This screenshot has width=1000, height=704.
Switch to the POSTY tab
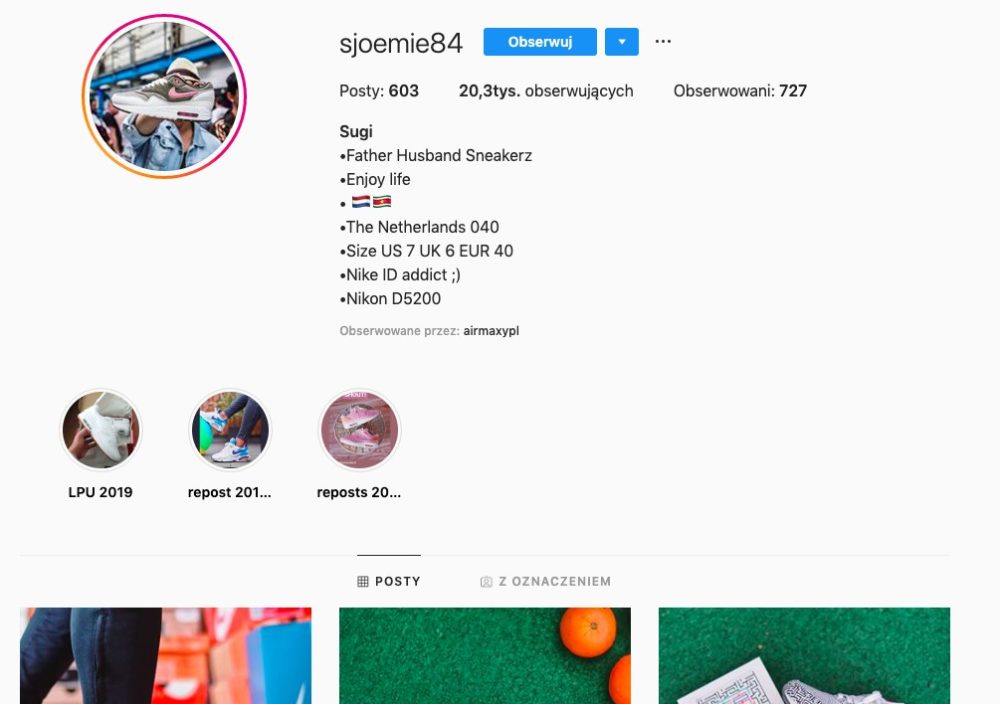click(x=388, y=581)
